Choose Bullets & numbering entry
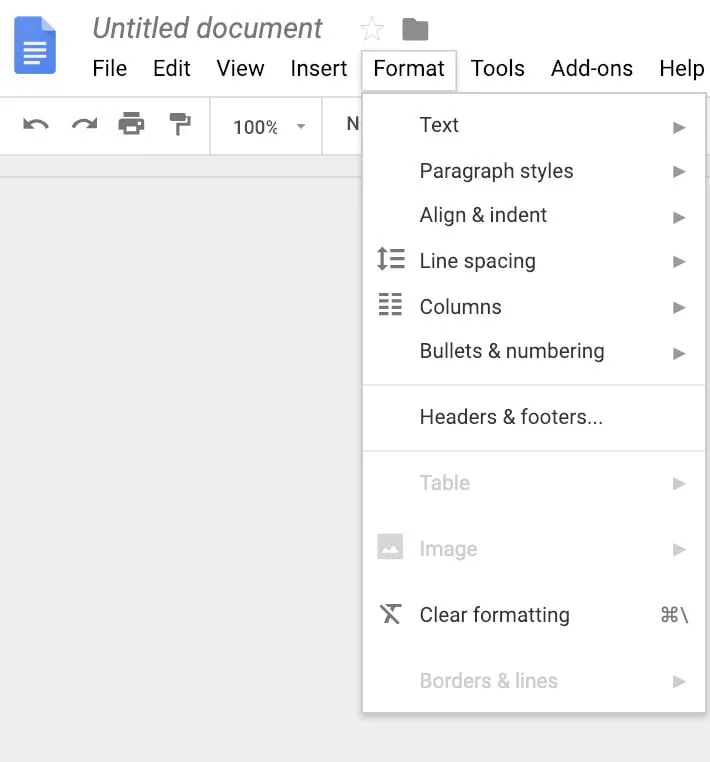Screen dimensions: 710x762 [x=534, y=351]
